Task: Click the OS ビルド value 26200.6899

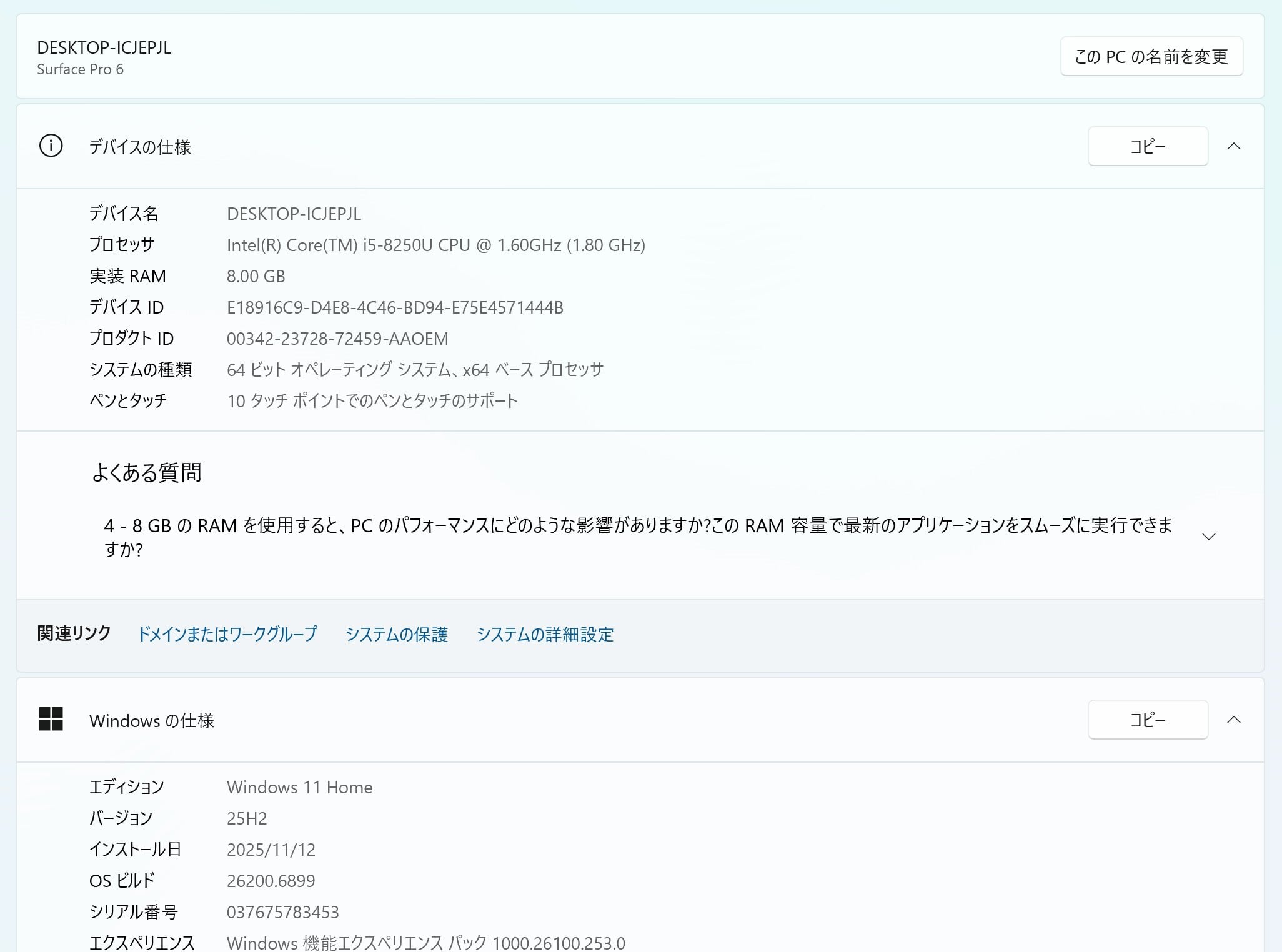Action: (x=271, y=881)
